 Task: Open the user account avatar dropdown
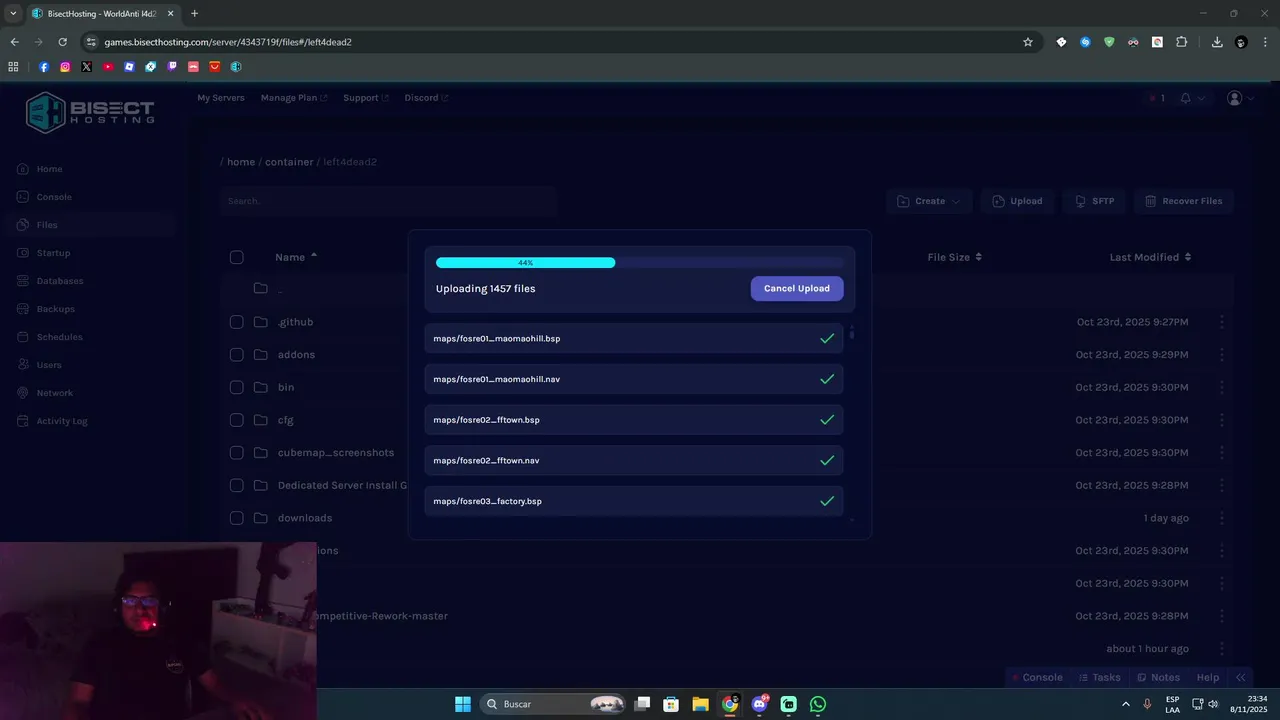pyautogui.click(x=1240, y=98)
